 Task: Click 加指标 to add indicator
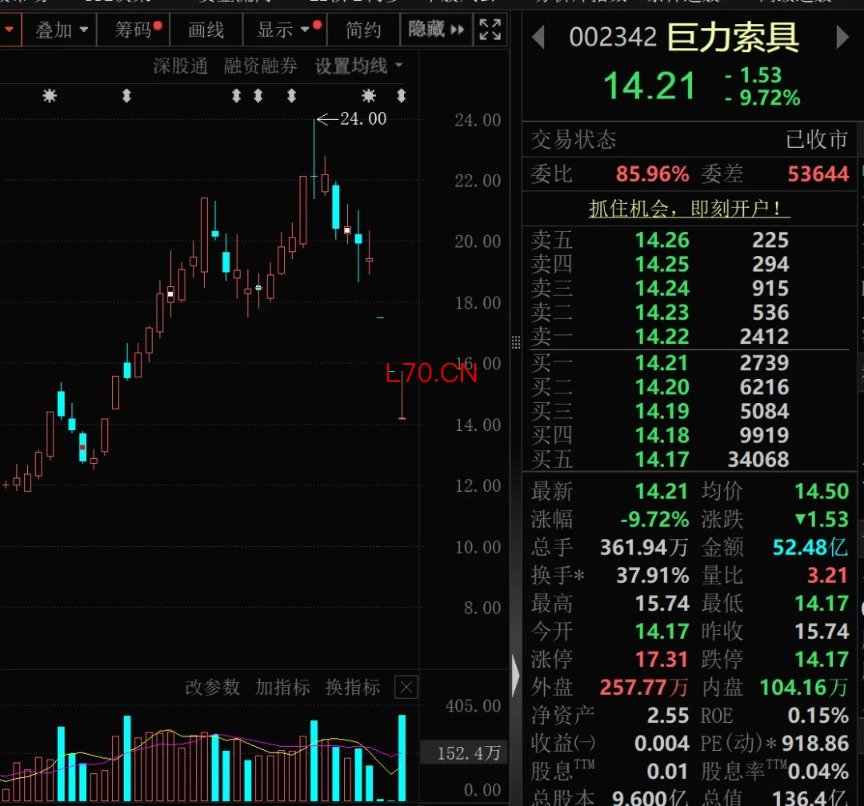click(282, 687)
